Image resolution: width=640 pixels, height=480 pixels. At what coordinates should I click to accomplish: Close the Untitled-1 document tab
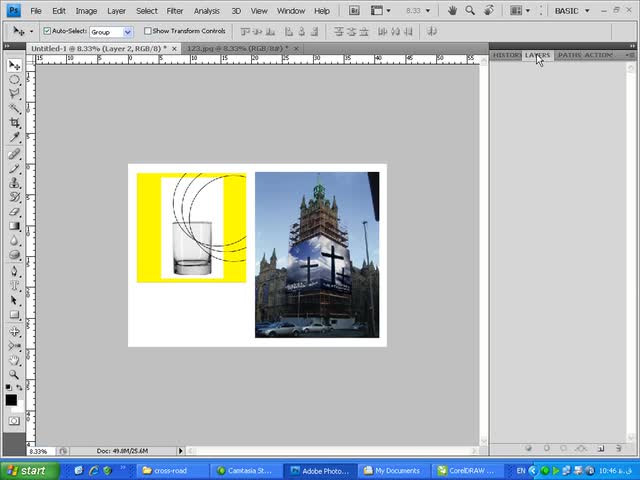[x=174, y=49]
